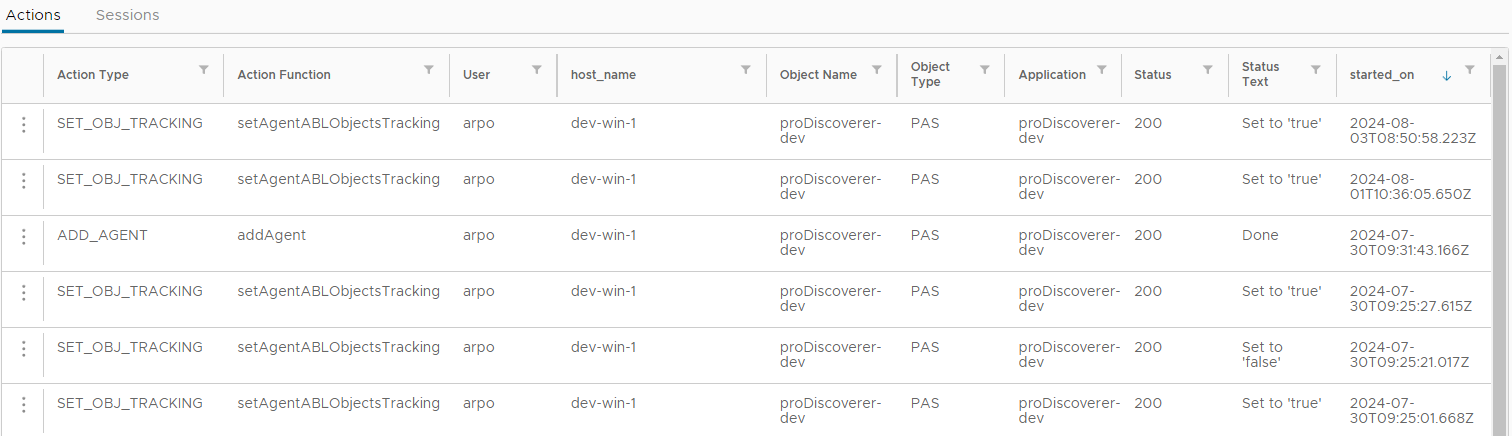Sort by Action Type column header

tap(93, 75)
